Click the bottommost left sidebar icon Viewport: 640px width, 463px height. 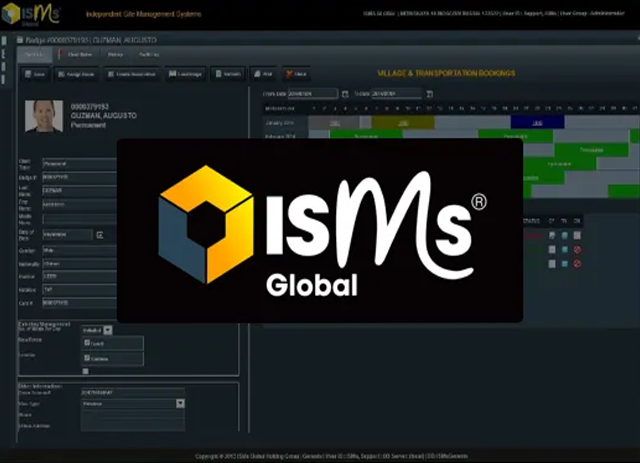pyautogui.click(x=4, y=79)
